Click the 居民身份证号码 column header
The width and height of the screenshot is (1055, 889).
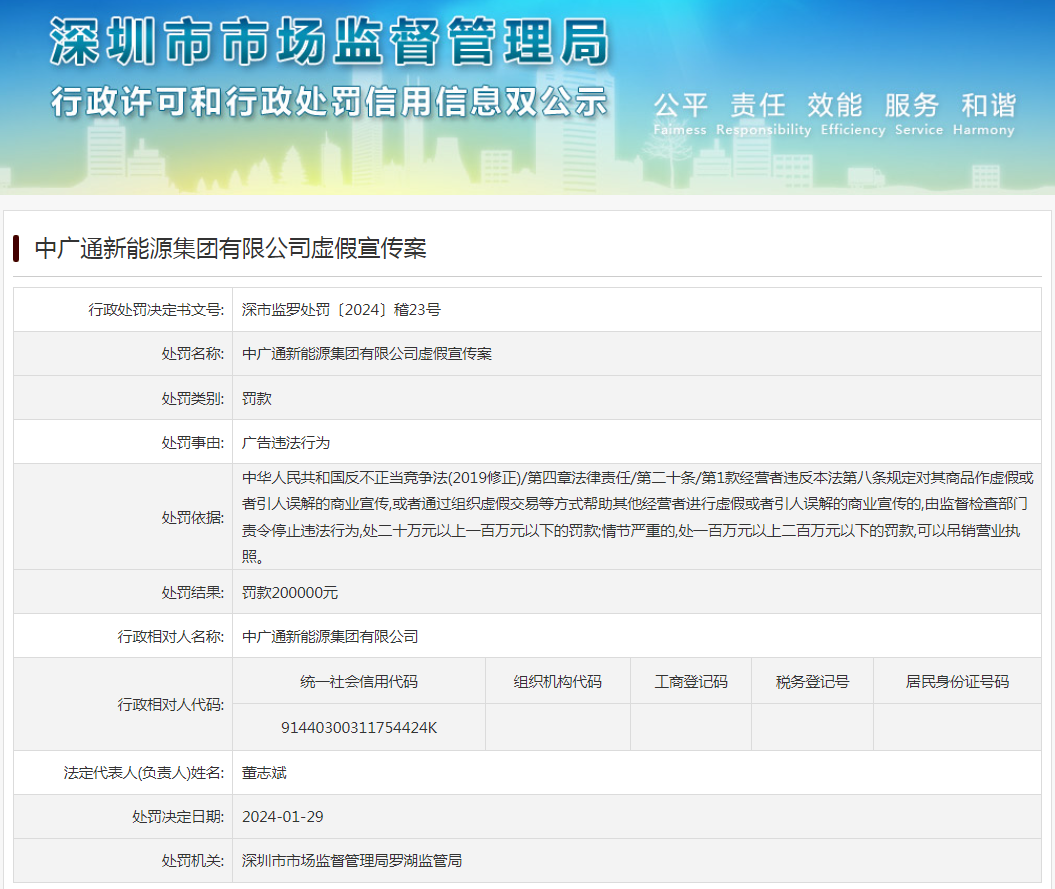(957, 682)
